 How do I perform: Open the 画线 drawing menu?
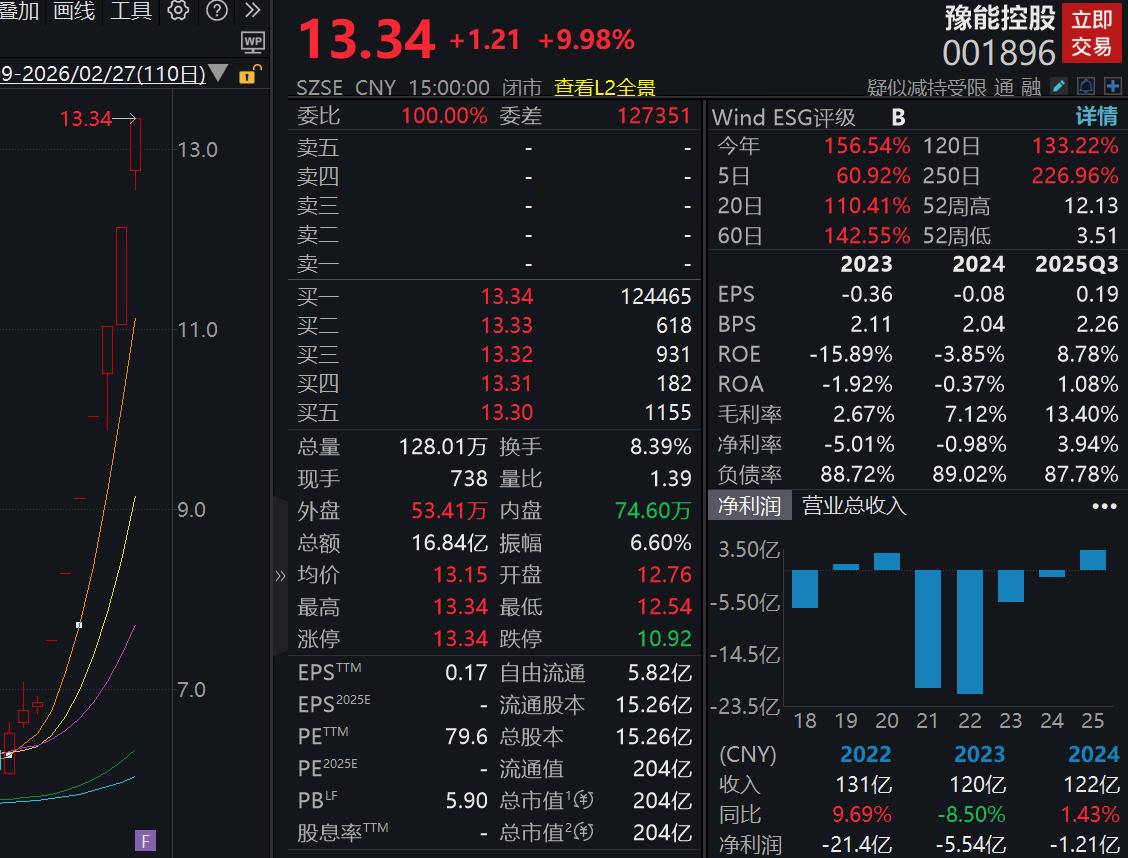(x=74, y=10)
